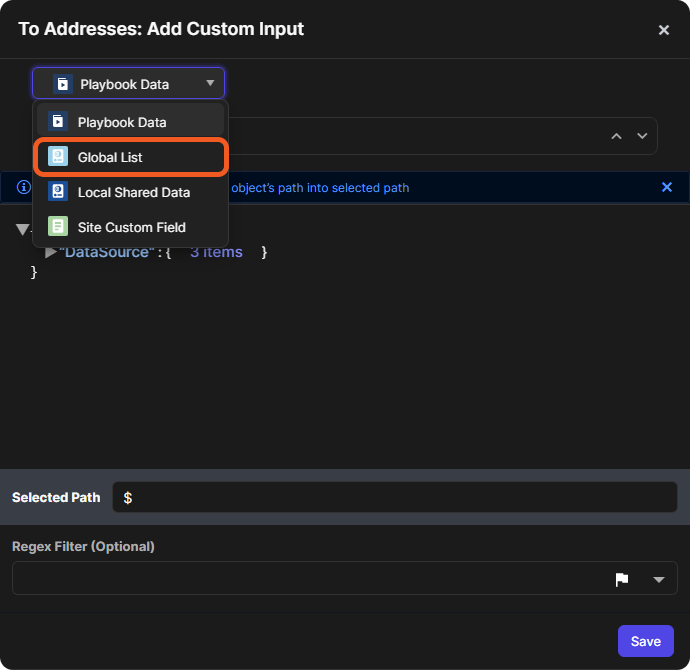Collapse the root JSON object triangle
The width and height of the screenshot is (690, 670).
click(x=22, y=229)
